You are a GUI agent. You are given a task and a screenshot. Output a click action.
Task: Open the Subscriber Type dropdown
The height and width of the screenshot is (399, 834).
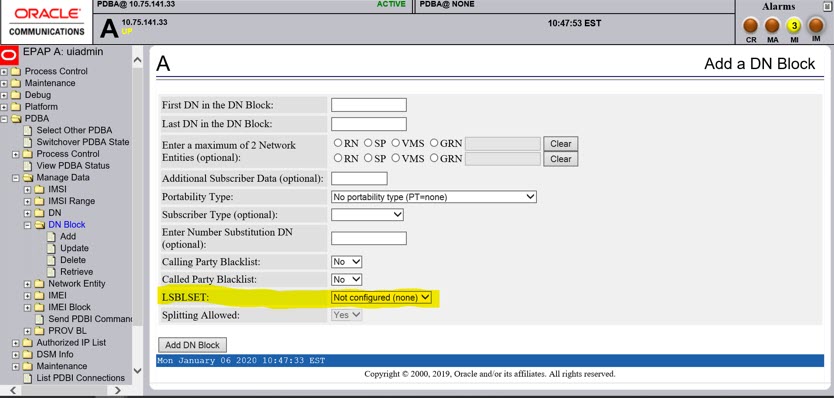367,214
